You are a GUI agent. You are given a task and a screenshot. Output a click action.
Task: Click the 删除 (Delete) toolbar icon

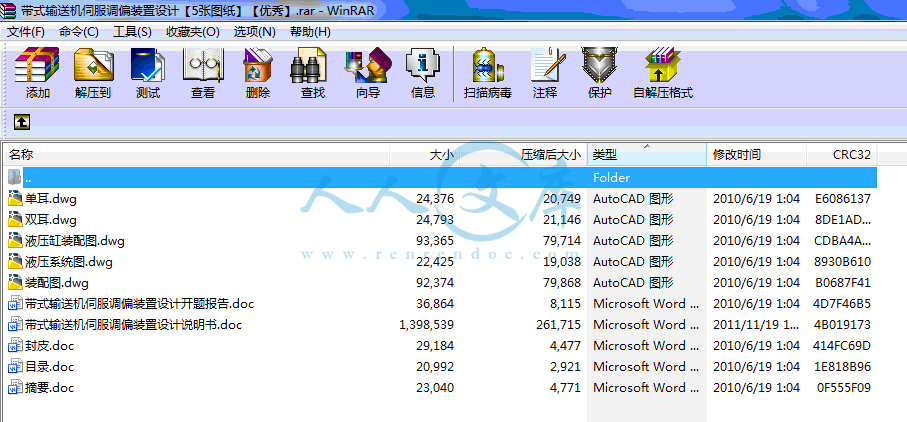point(257,65)
